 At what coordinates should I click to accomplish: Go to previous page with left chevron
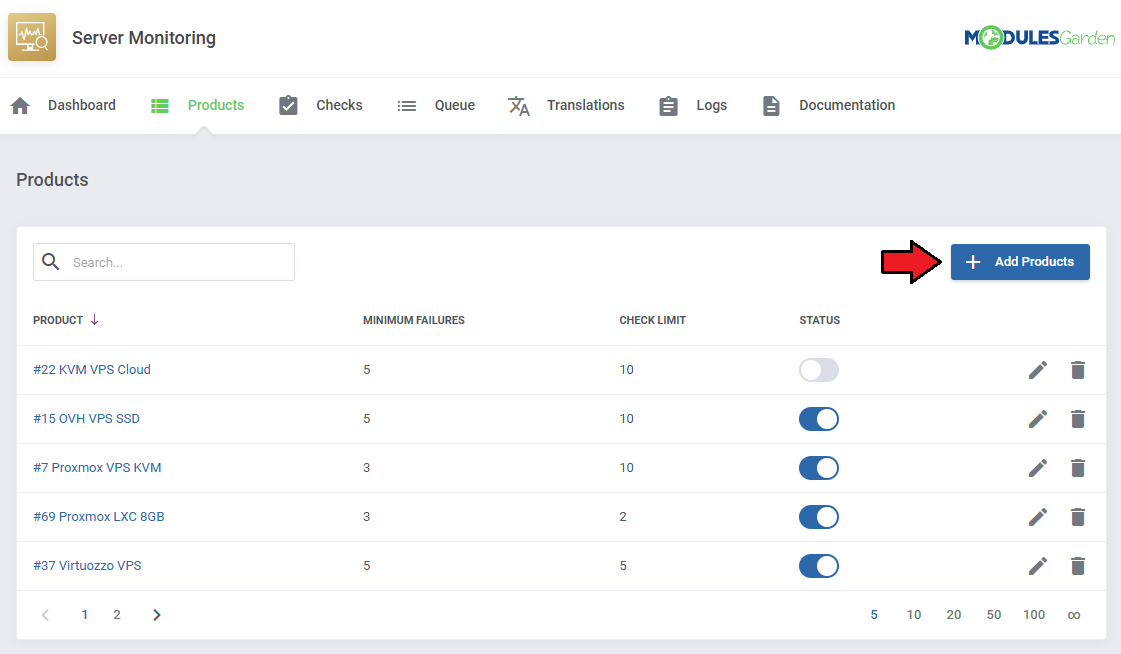[45, 615]
